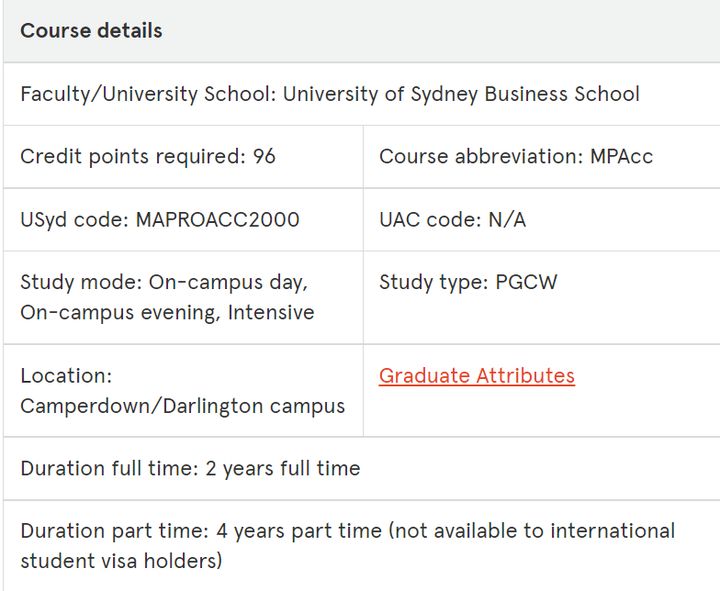Click the Camperdown/Darlington campus text

182,406
